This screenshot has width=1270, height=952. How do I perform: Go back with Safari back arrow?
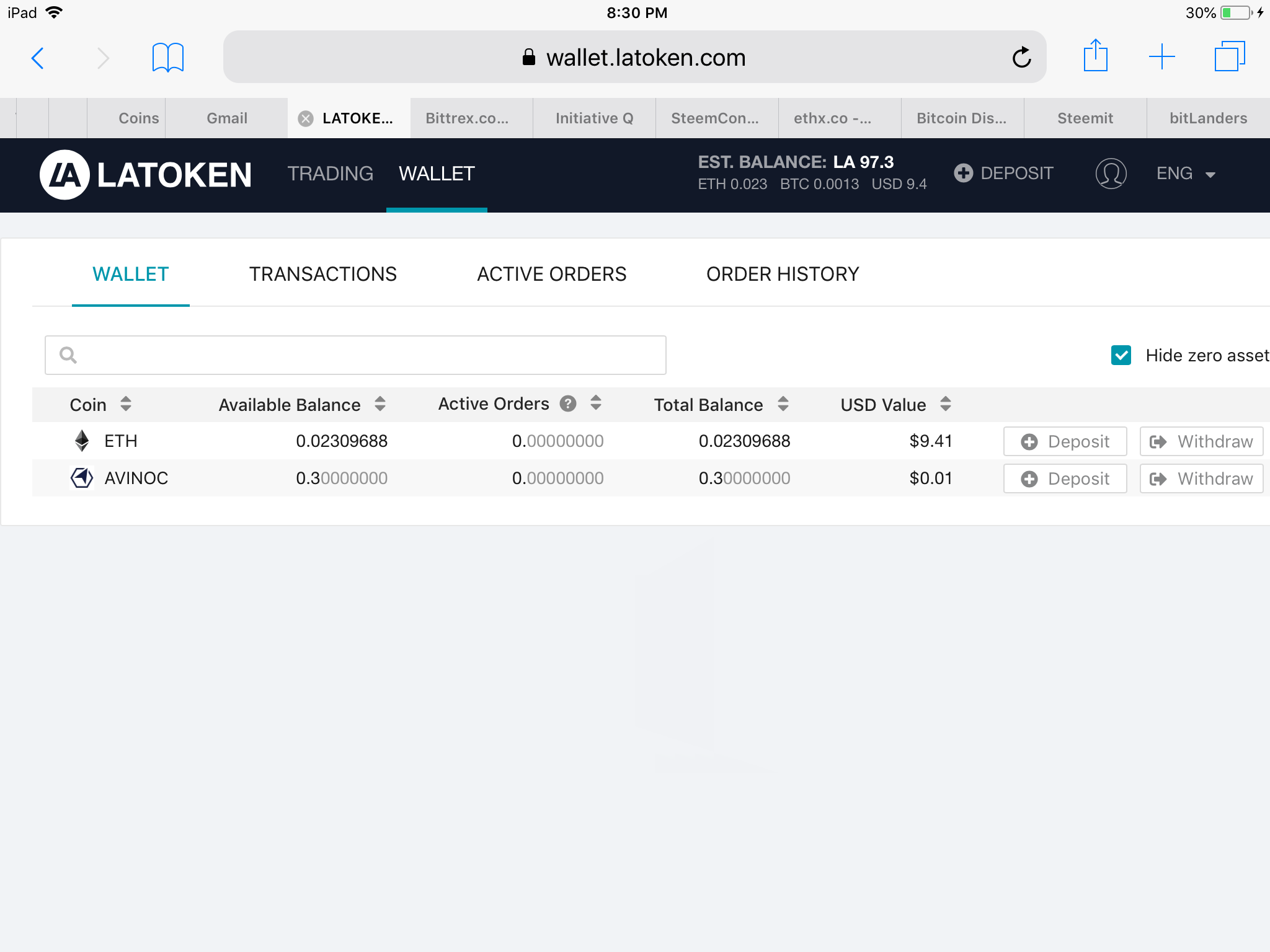click(x=38, y=58)
